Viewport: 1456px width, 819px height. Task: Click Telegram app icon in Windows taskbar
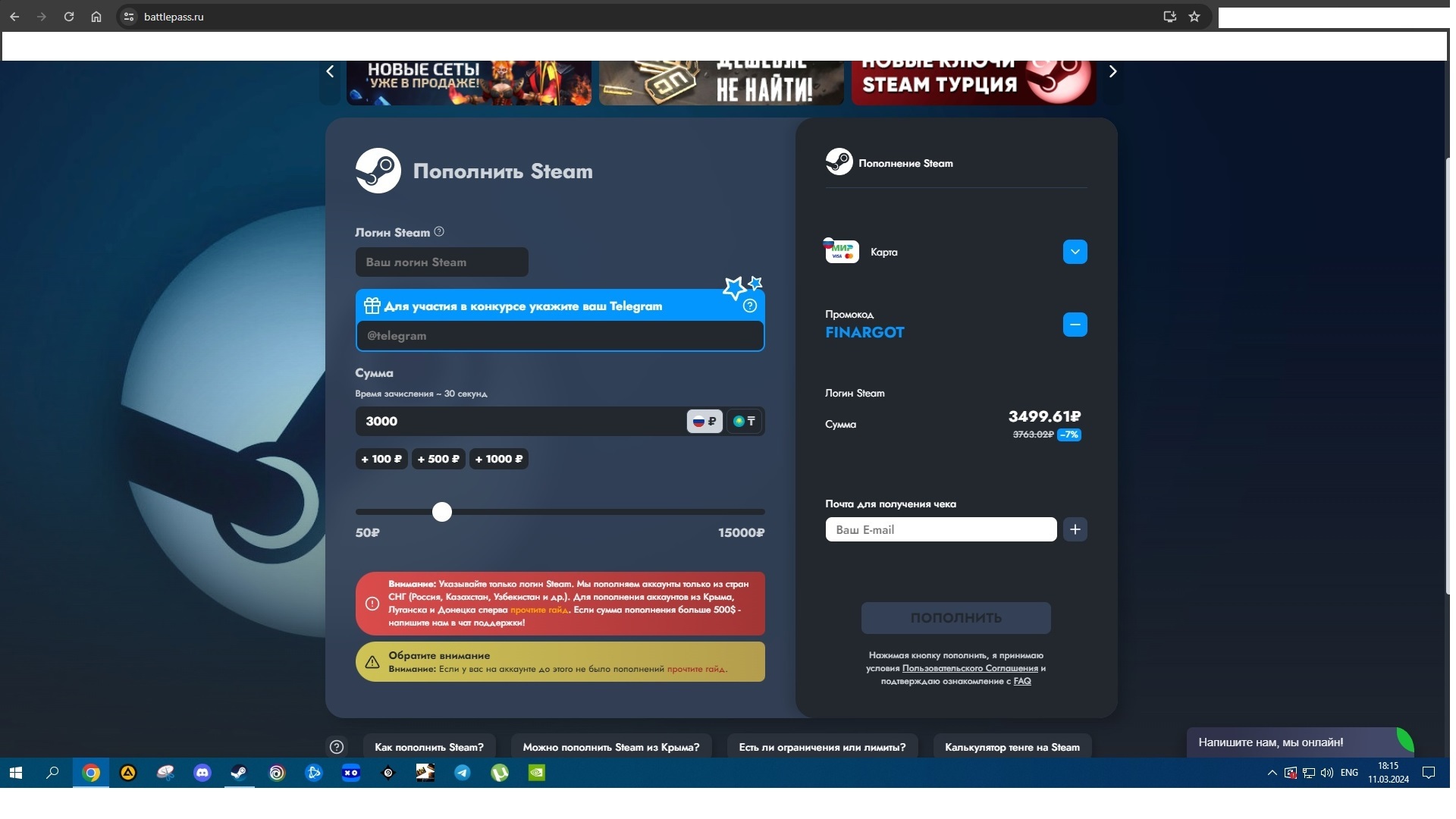point(460,772)
